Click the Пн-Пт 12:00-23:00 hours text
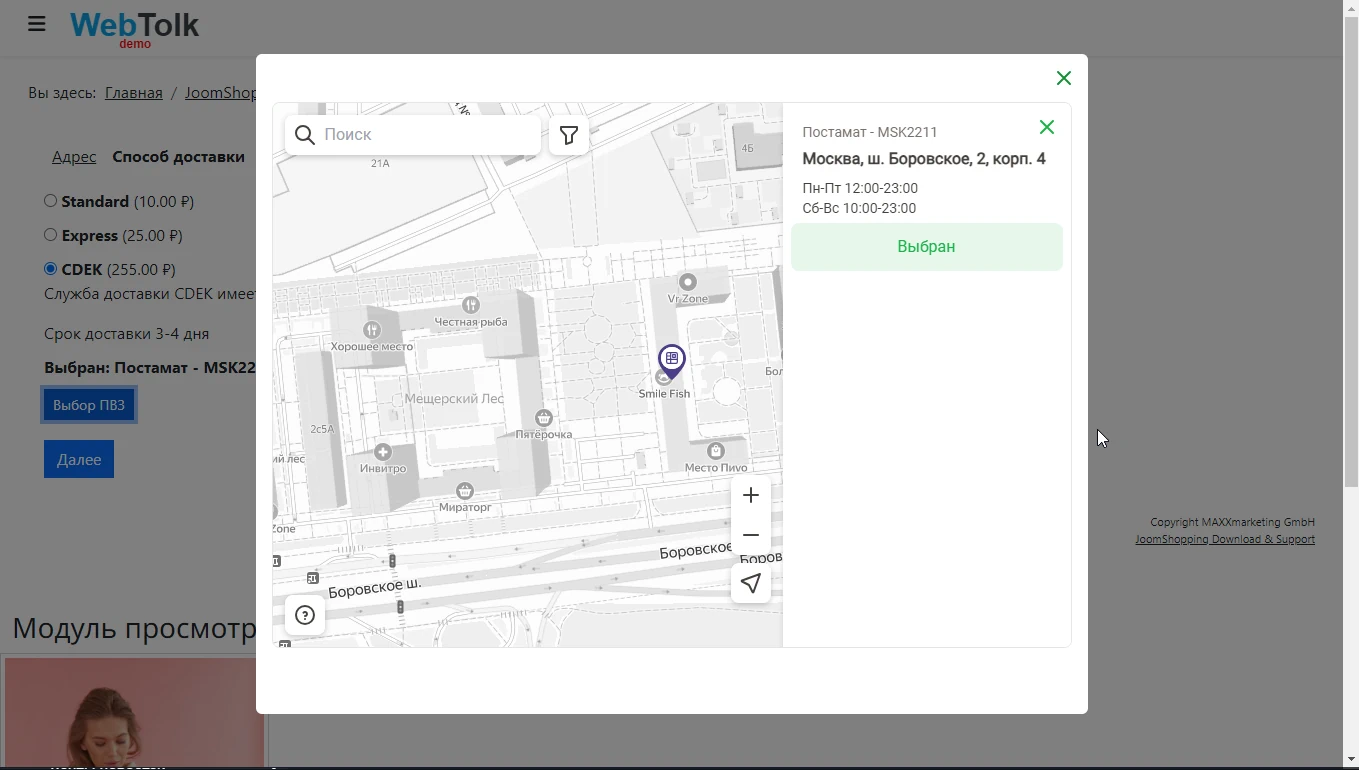Image resolution: width=1359 pixels, height=770 pixels. (x=860, y=188)
